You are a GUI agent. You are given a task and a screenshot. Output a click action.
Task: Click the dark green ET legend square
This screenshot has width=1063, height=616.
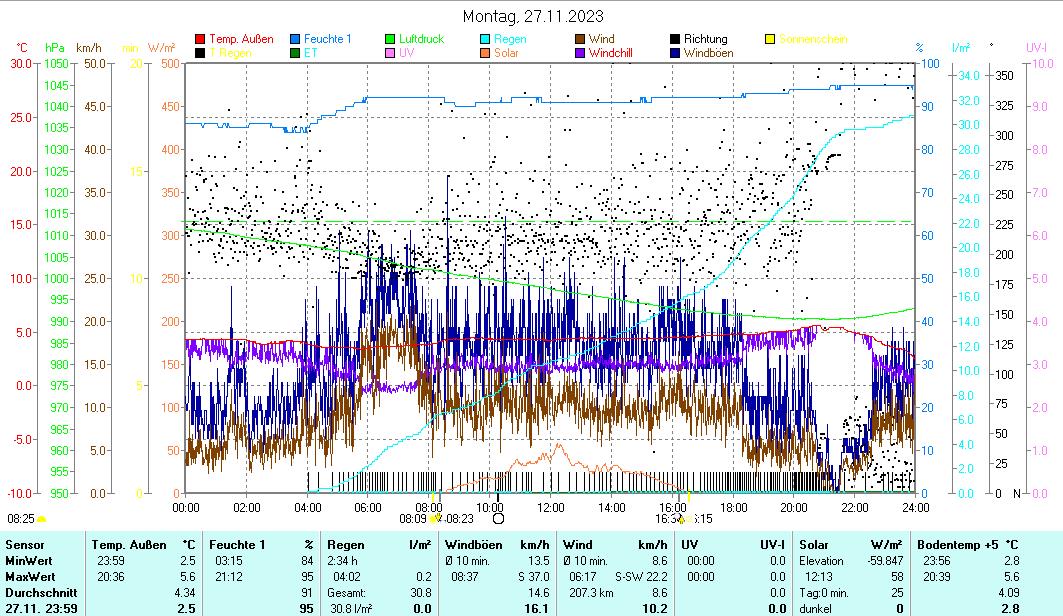[296, 52]
